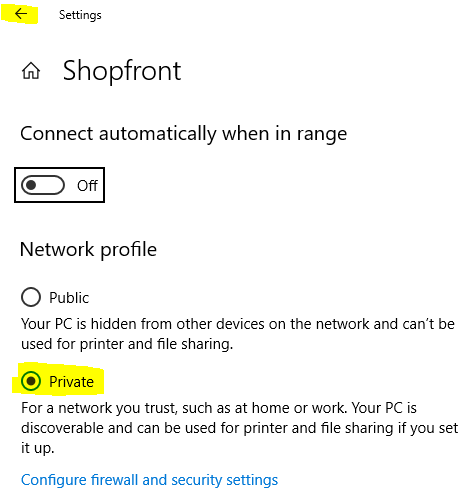This screenshot has height=503, width=470.
Task: Click the Network profile section heading
Action: point(88,250)
